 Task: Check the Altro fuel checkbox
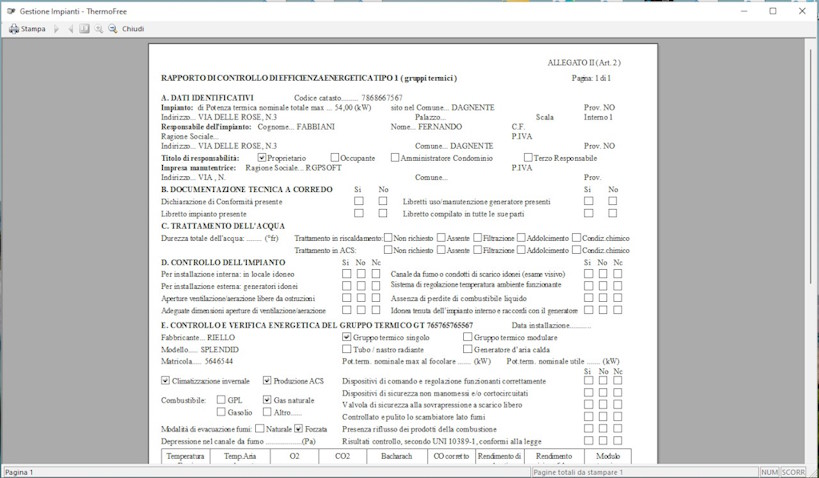pos(267,412)
